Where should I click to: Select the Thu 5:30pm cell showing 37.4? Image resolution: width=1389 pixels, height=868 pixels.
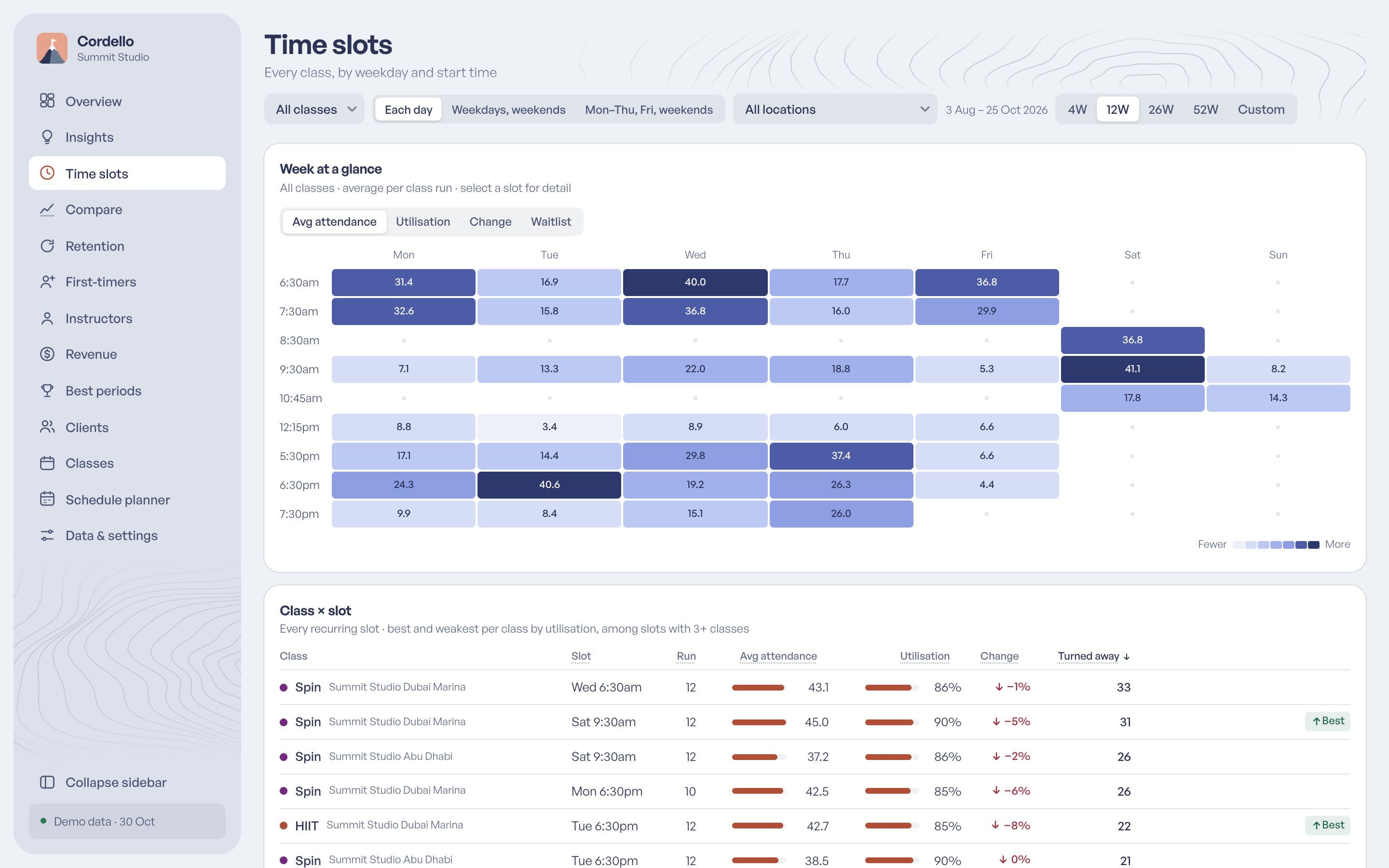(841, 456)
